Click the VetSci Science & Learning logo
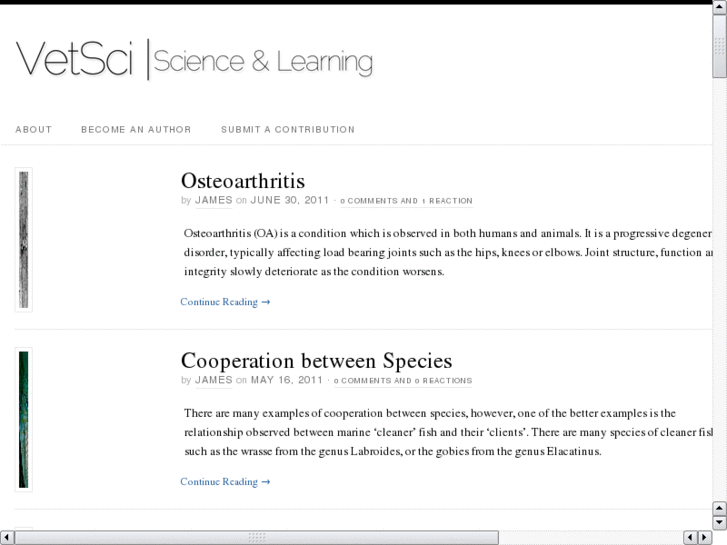The image size is (727, 545). [x=194, y=60]
